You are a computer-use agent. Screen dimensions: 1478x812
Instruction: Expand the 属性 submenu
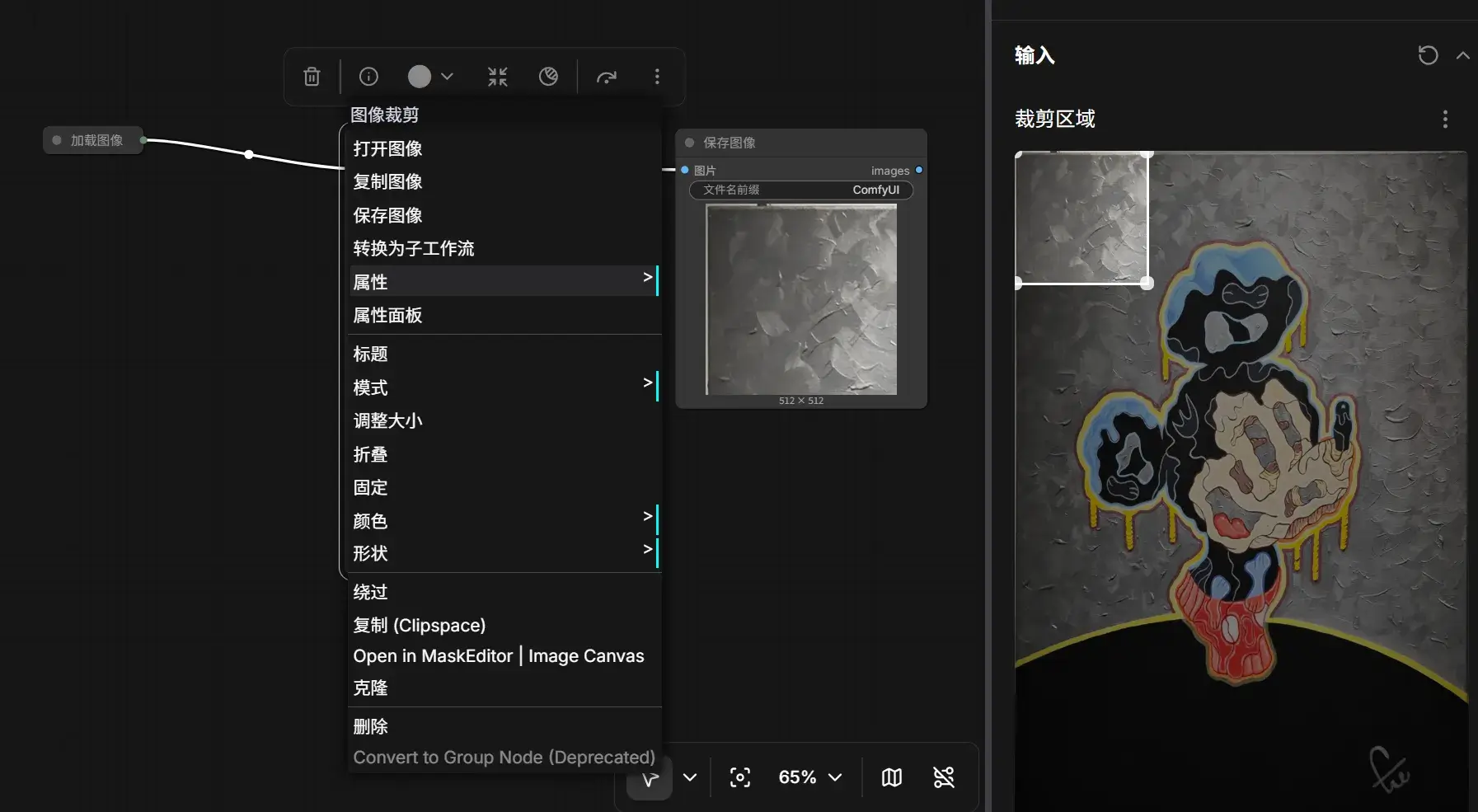(504, 281)
